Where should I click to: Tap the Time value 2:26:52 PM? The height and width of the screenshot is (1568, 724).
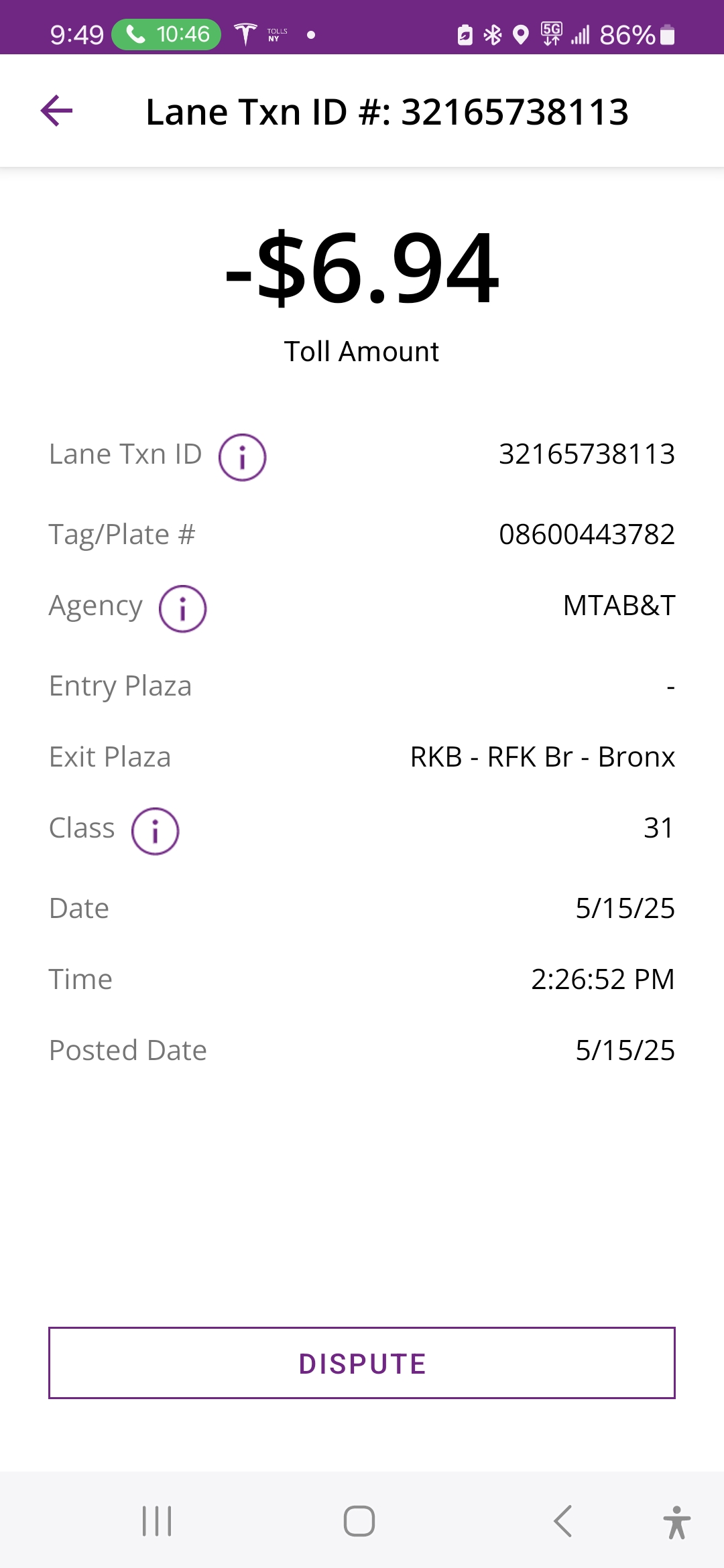pos(603,979)
